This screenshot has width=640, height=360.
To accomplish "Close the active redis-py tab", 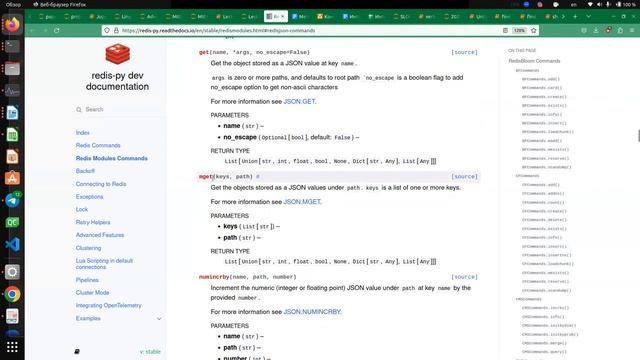I will (282, 16).
